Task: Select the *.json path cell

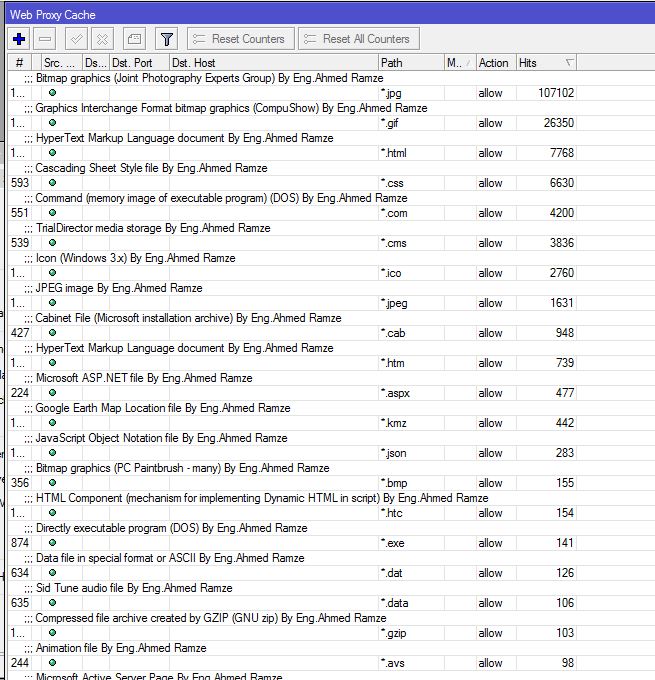Action: tap(411, 453)
